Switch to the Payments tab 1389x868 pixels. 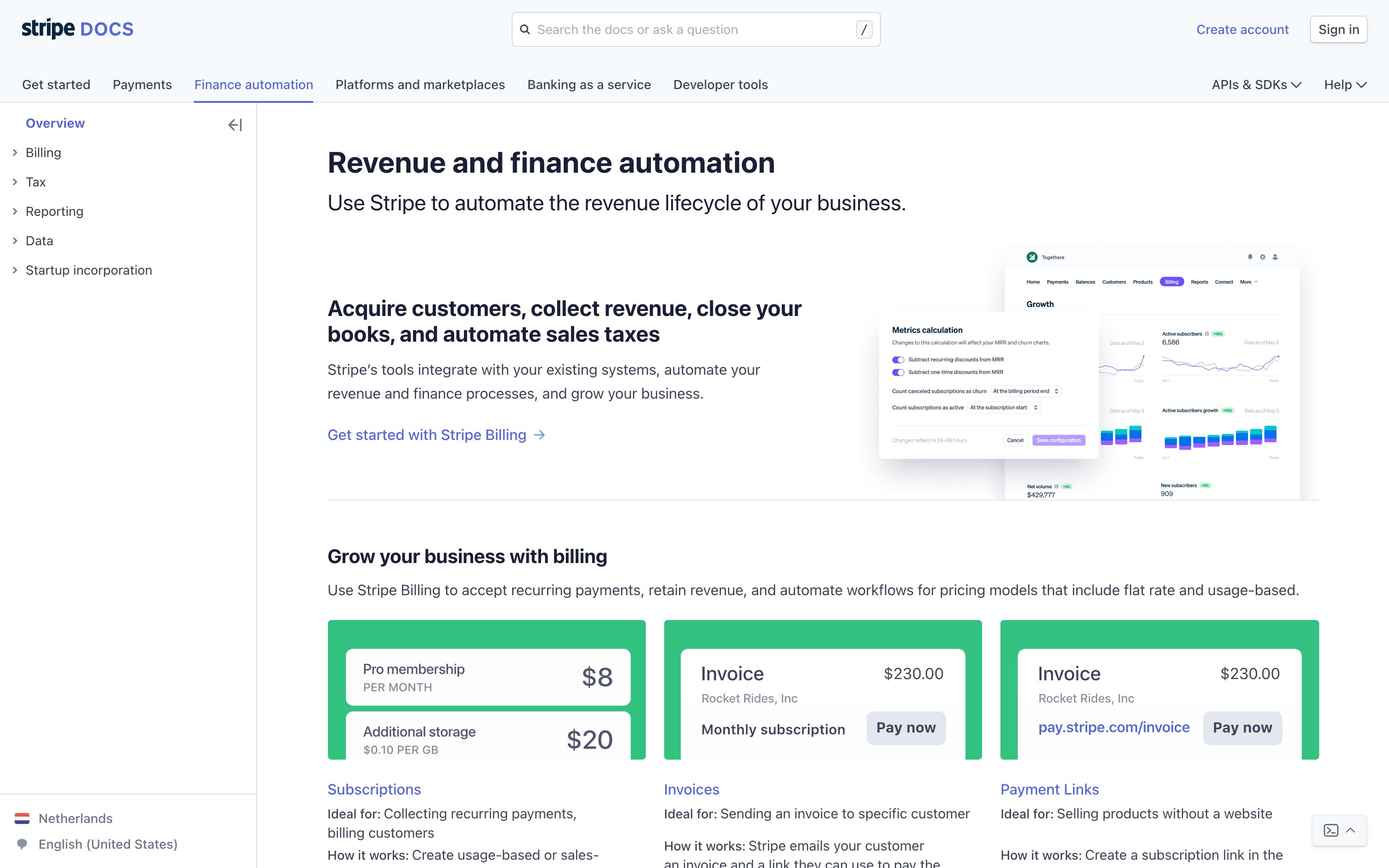coord(142,85)
